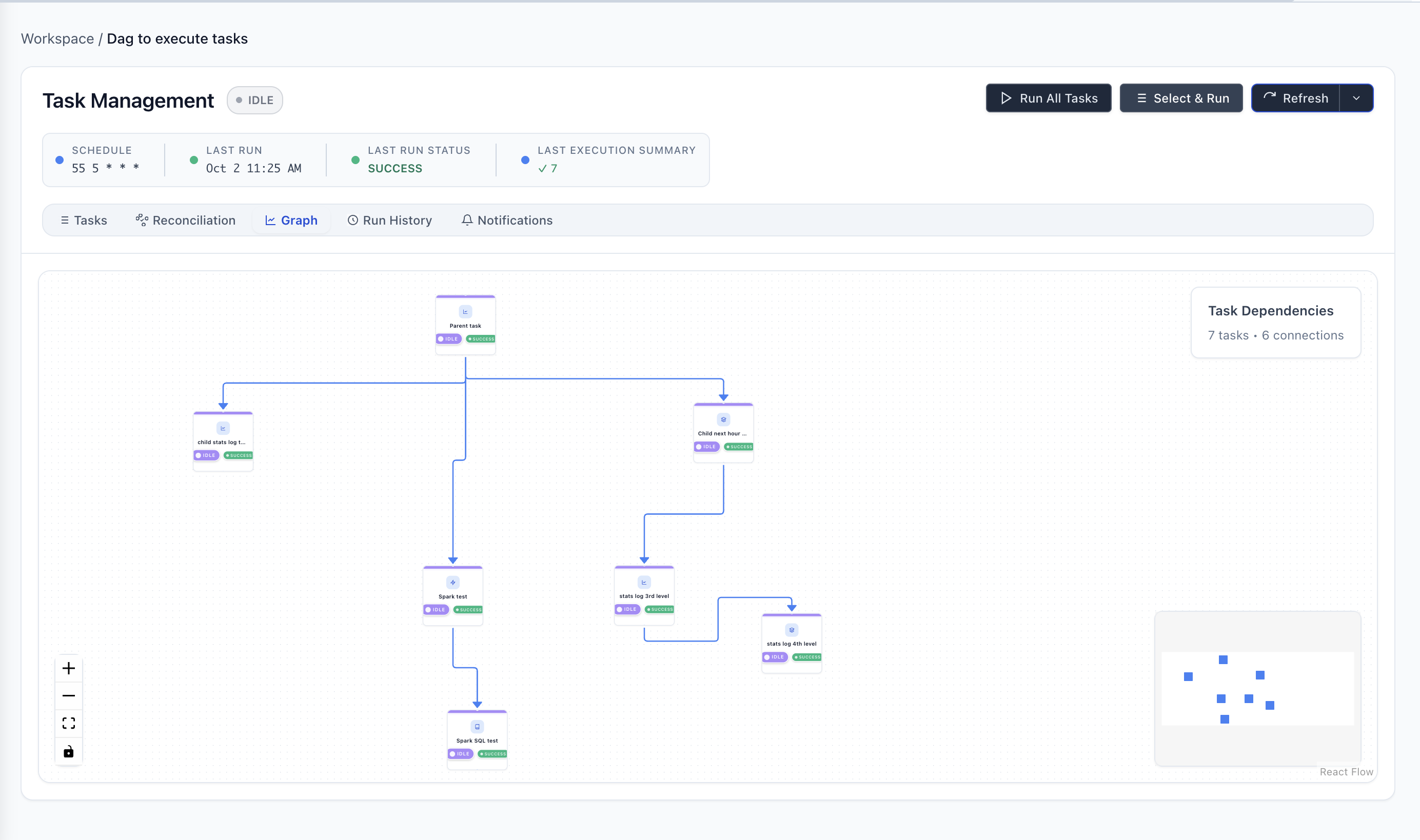
Task: Click the Spark SQL test node icon
Action: tap(477, 727)
